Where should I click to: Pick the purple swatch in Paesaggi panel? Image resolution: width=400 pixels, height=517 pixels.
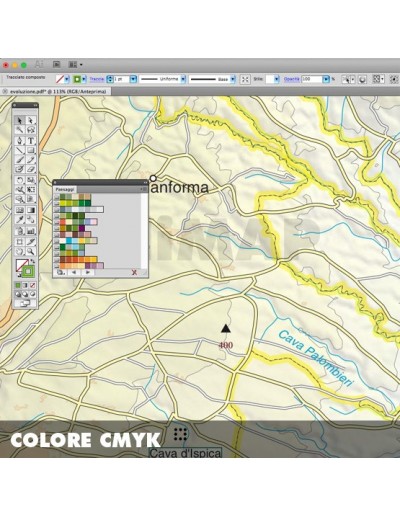(82, 228)
